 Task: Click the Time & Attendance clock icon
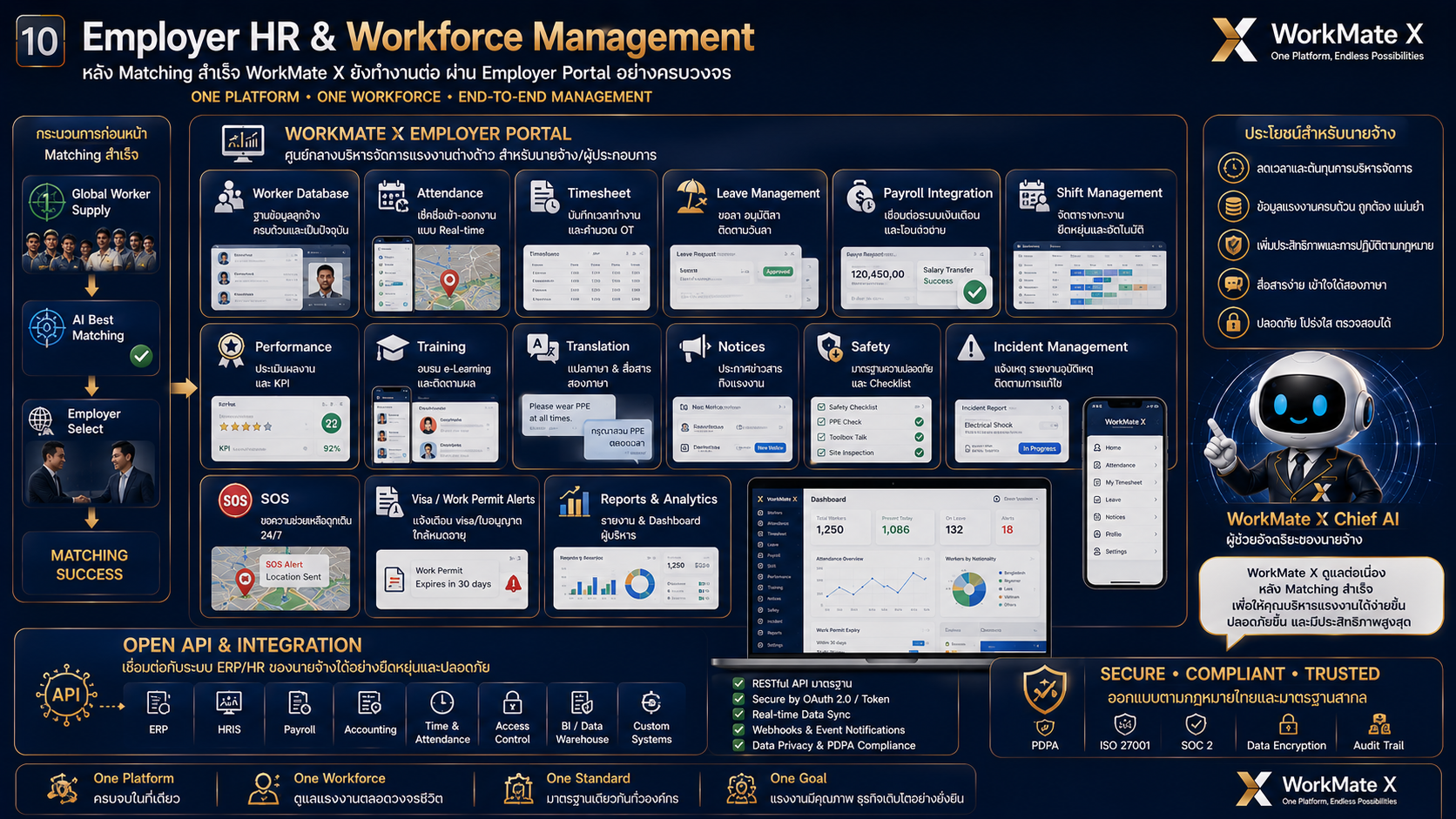[x=442, y=702]
